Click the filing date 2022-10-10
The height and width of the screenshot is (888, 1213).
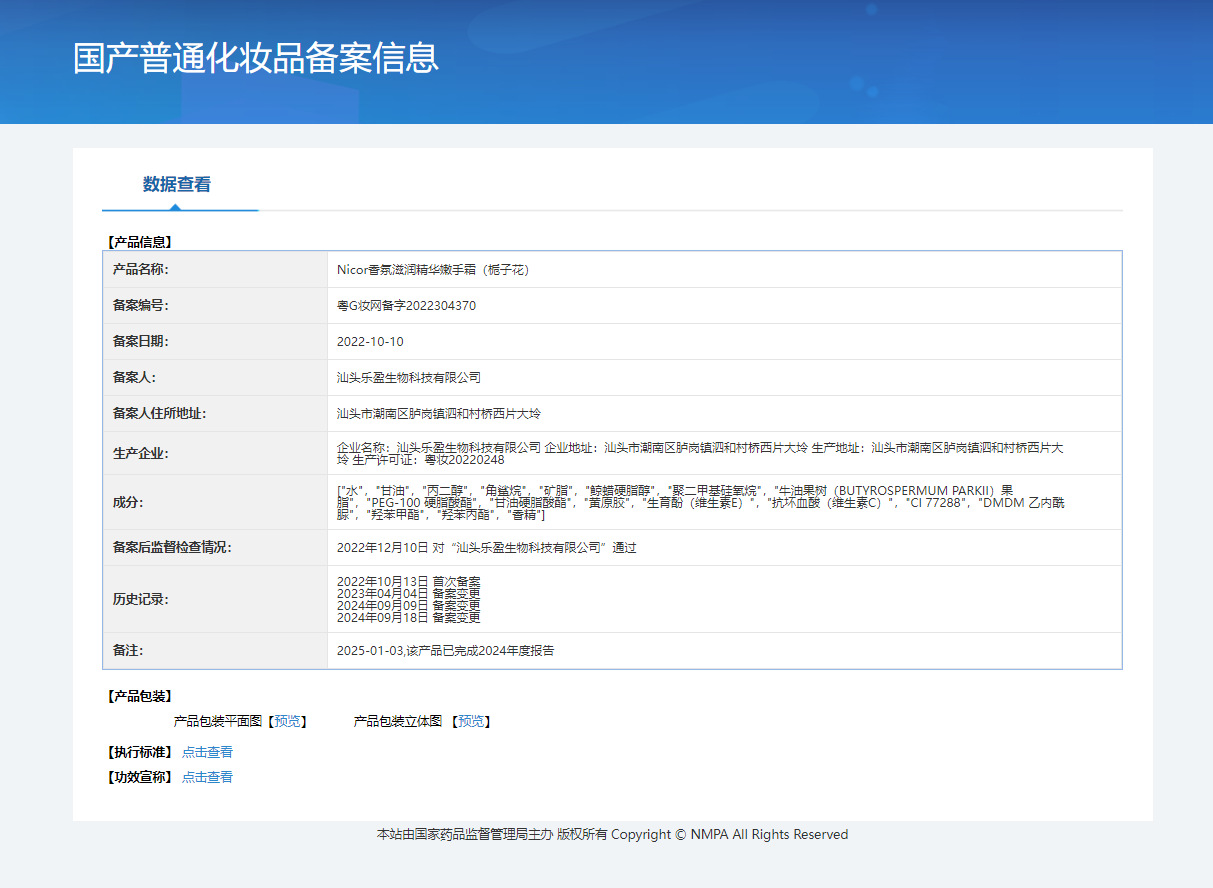pos(370,342)
